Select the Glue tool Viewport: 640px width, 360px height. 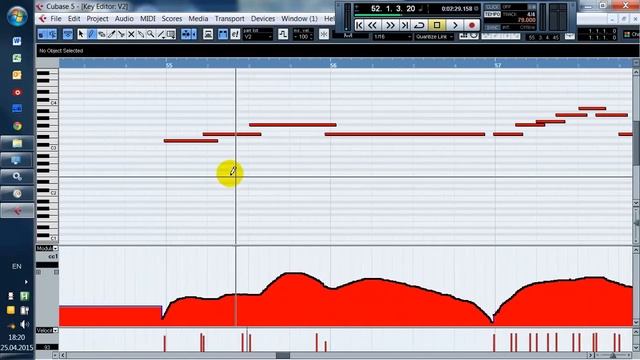pos(140,34)
